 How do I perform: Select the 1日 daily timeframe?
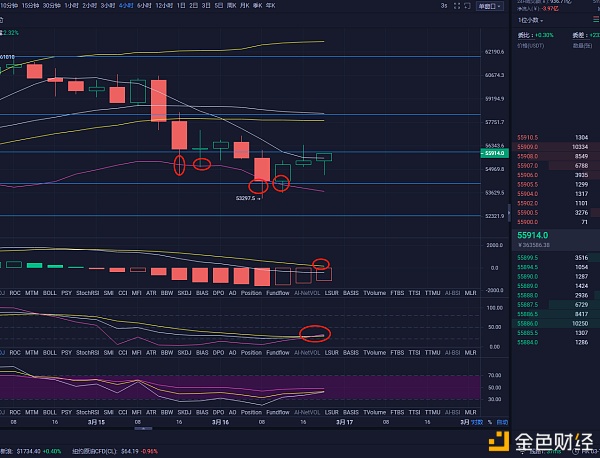[x=181, y=6]
